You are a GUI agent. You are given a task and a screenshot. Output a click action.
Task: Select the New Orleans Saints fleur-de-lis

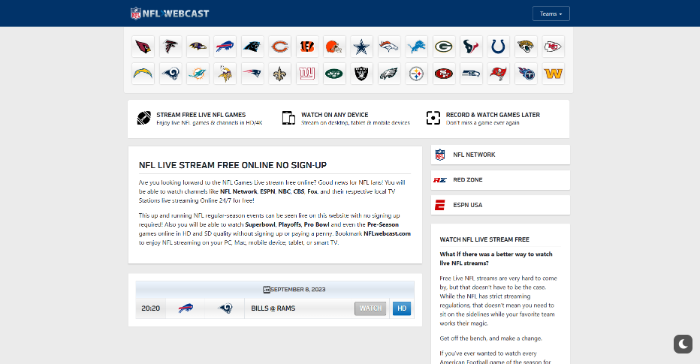coord(280,74)
